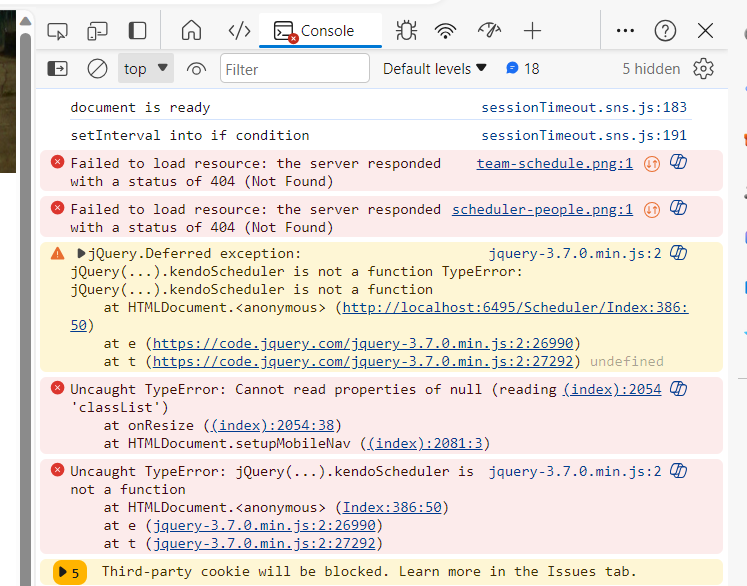The width and height of the screenshot is (747, 586).
Task: Open the Performance gauge tool
Action: 489,31
